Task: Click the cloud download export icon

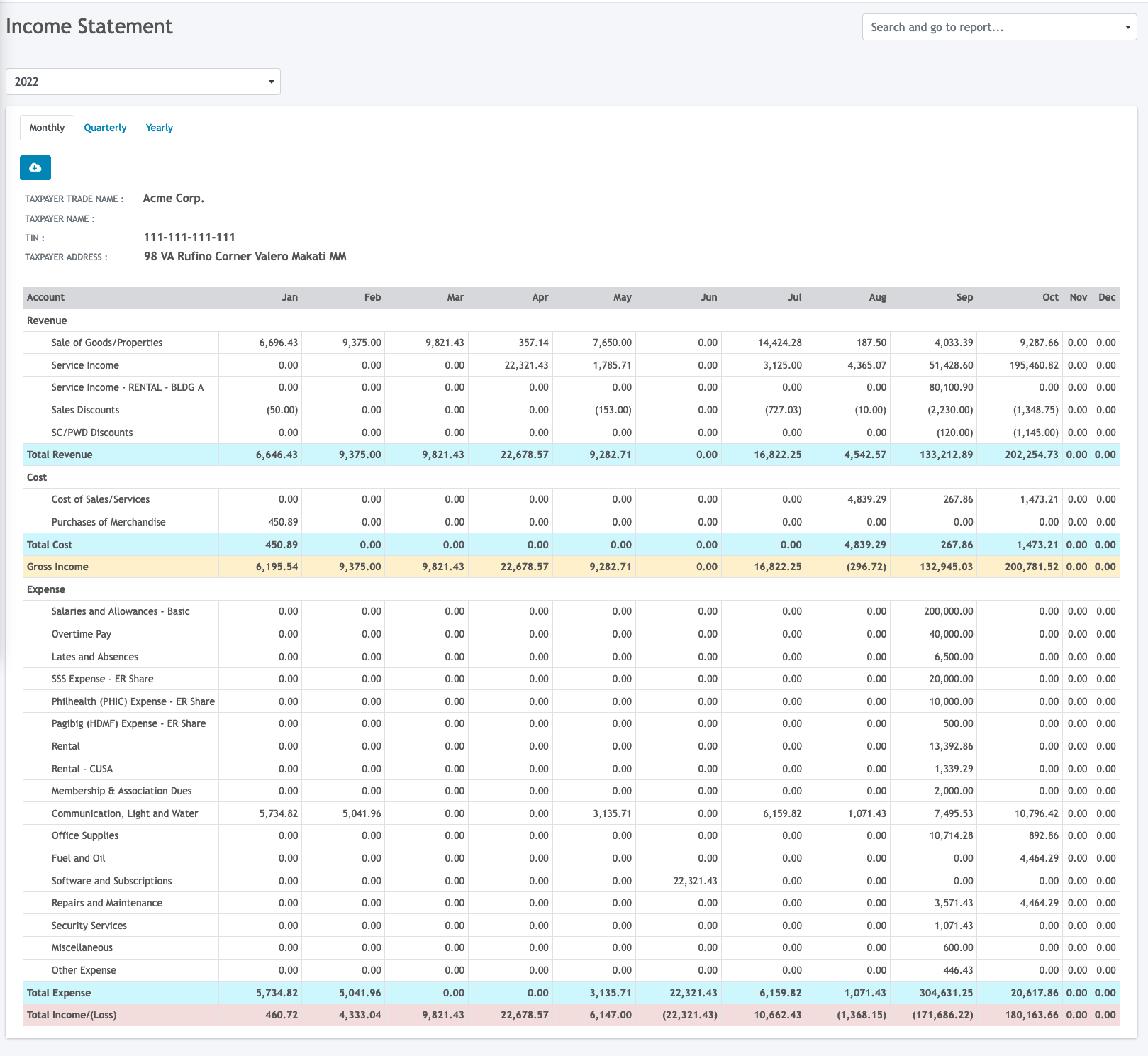Action: pyautogui.click(x=35, y=168)
